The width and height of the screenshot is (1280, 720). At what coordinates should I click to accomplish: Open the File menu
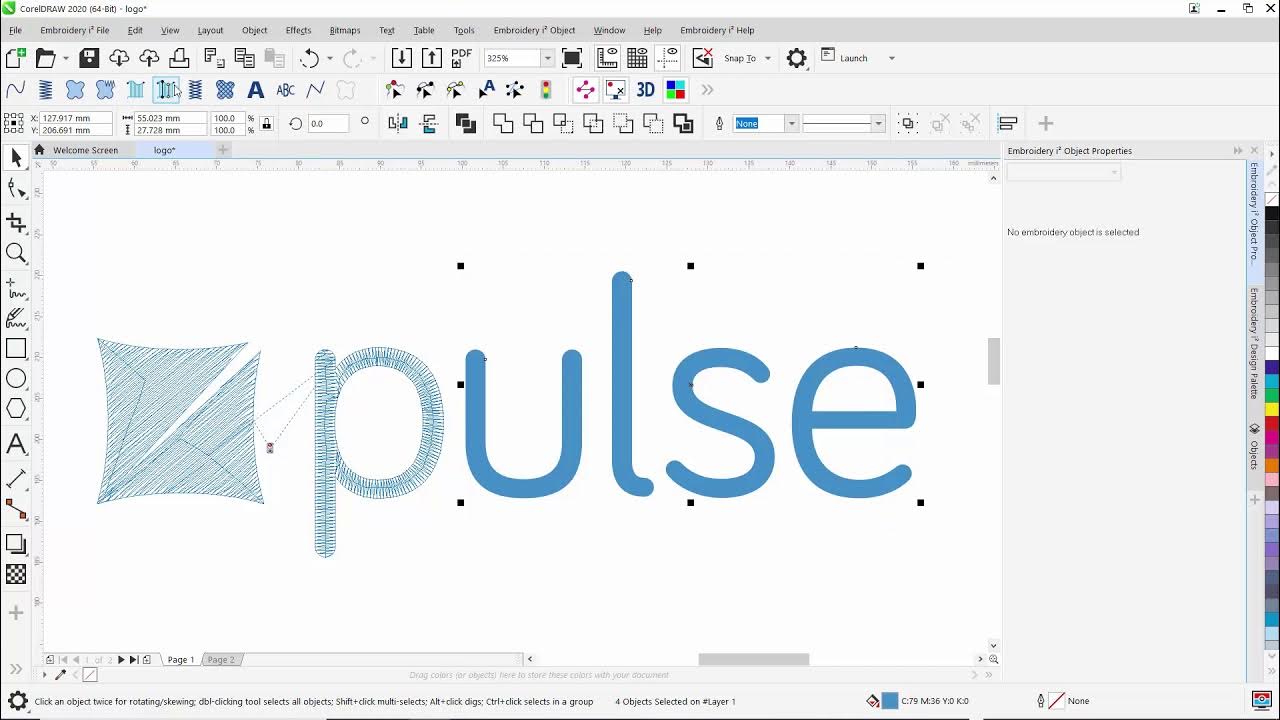pos(15,30)
